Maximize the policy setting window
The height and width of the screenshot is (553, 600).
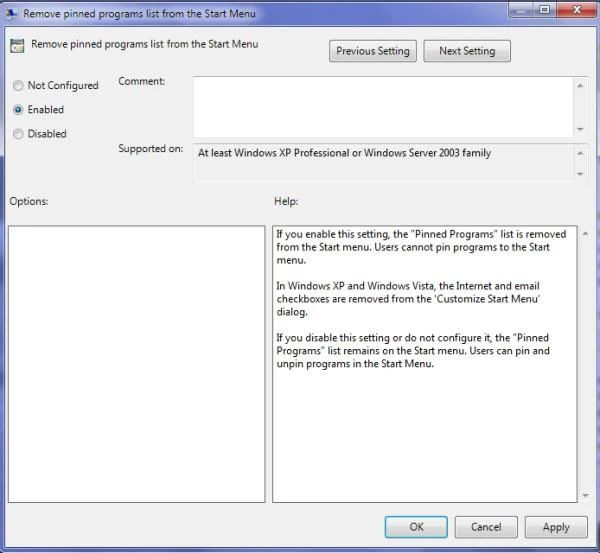(x=545, y=9)
